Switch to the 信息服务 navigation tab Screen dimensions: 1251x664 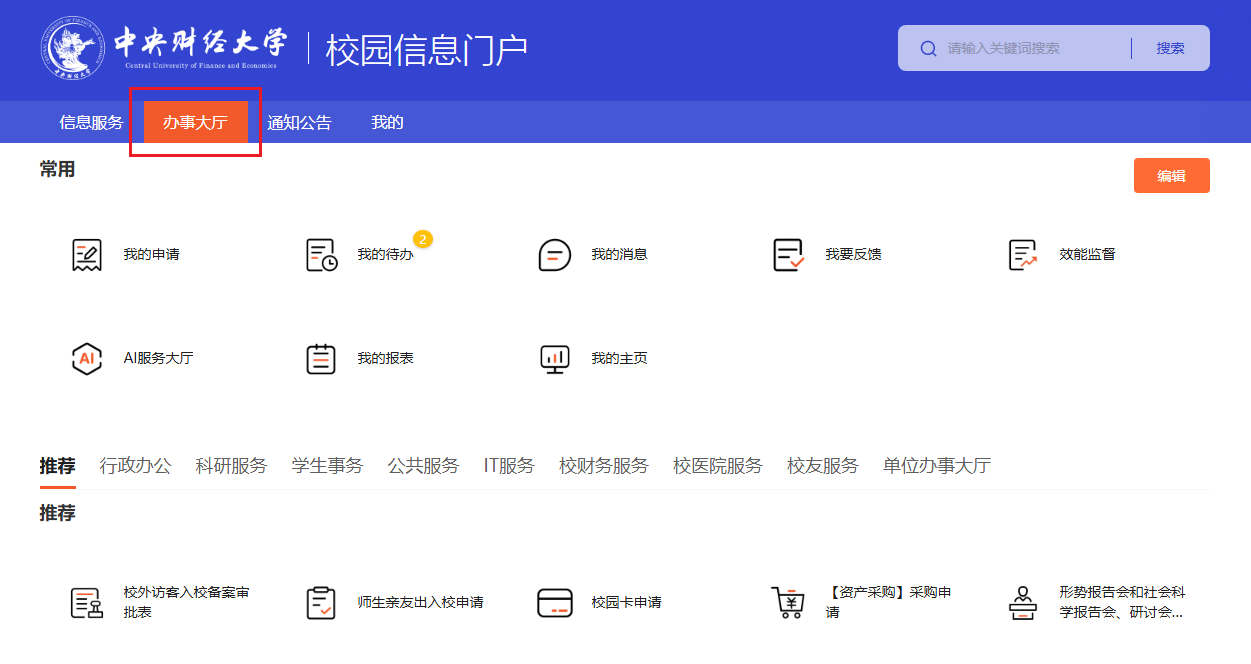[x=91, y=123]
